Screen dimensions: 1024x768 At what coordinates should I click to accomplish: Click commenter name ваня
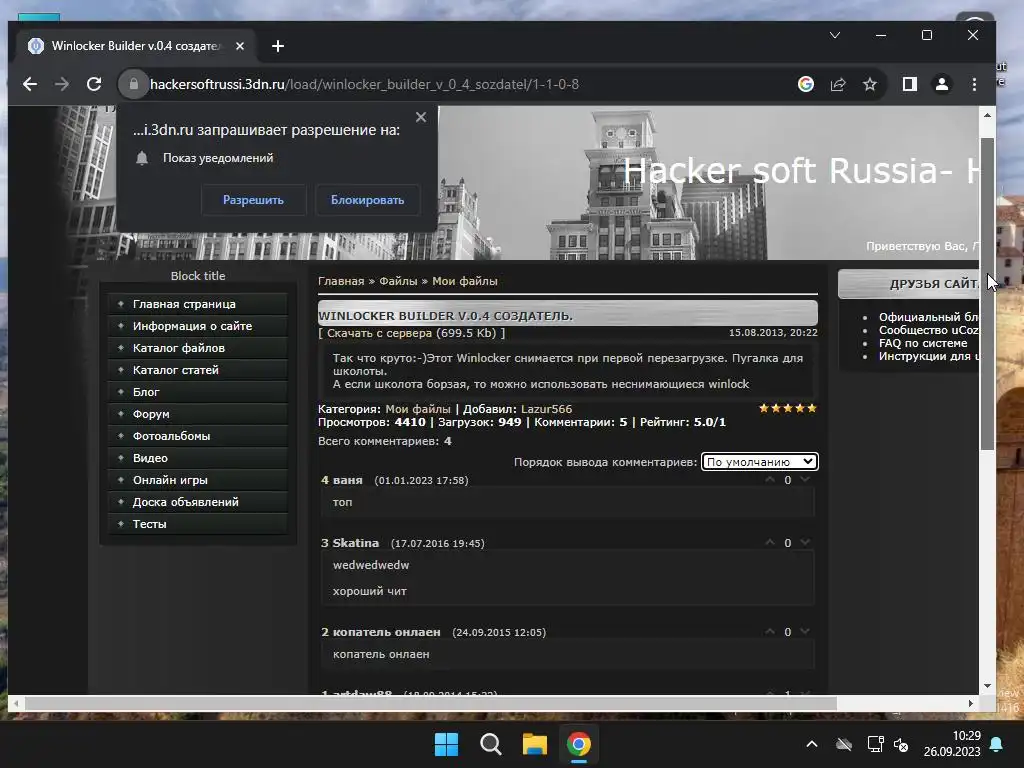click(347, 480)
